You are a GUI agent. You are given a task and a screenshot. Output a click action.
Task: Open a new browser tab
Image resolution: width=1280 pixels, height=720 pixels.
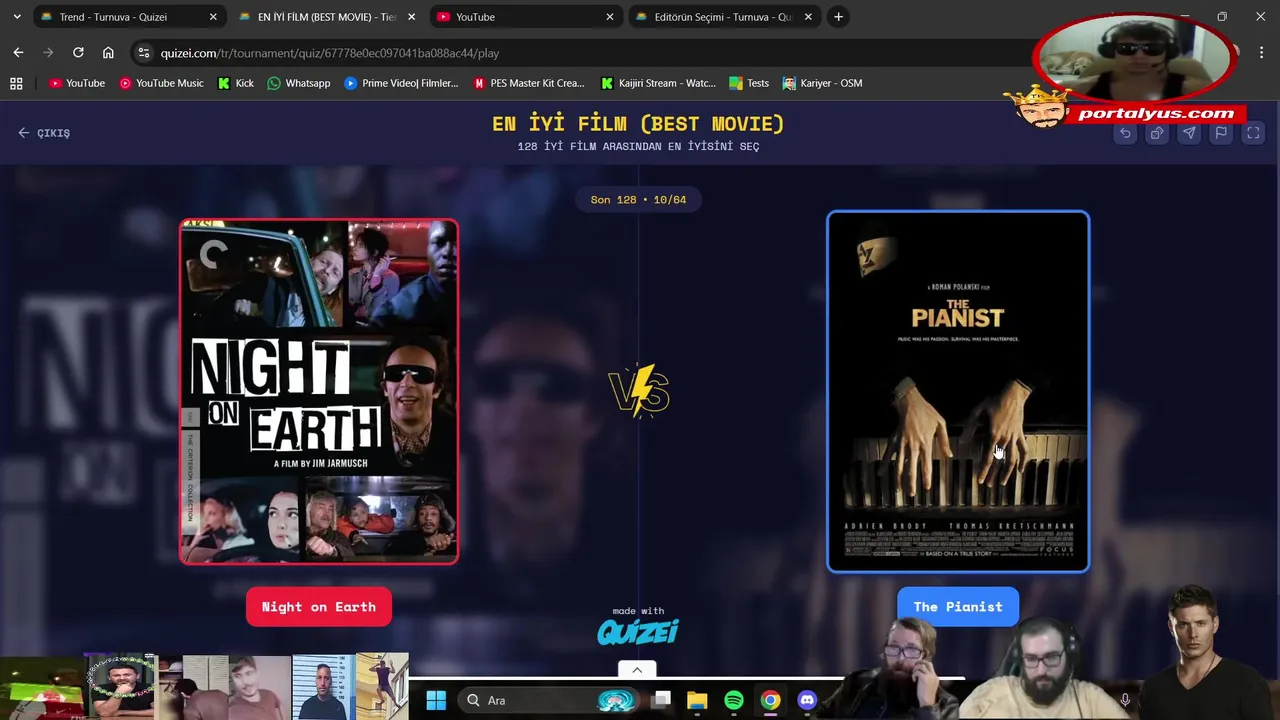coord(839,17)
